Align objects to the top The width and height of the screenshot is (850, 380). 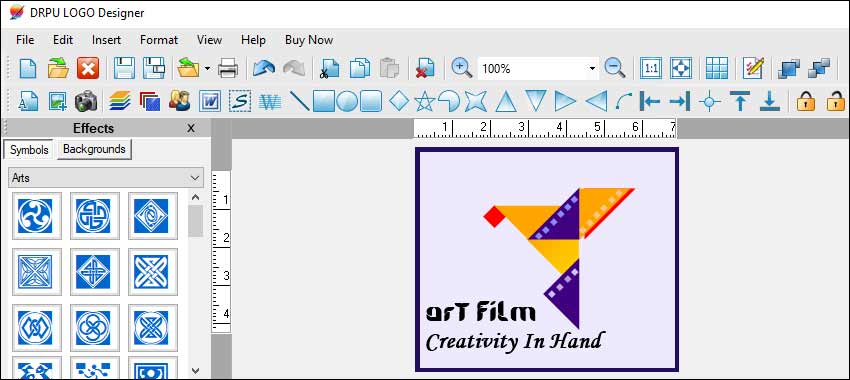coord(739,101)
